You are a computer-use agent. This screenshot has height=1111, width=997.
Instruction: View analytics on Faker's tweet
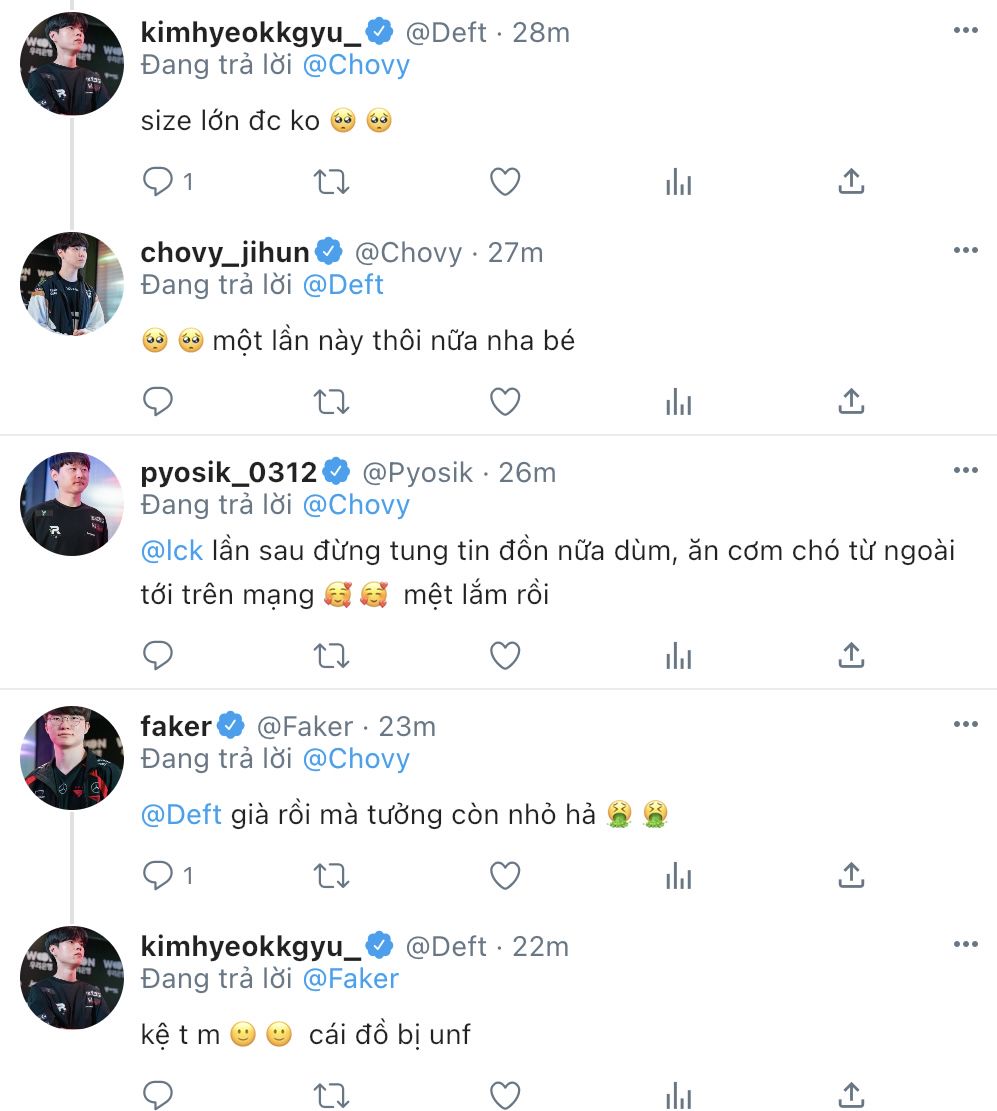tap(679, 876)
